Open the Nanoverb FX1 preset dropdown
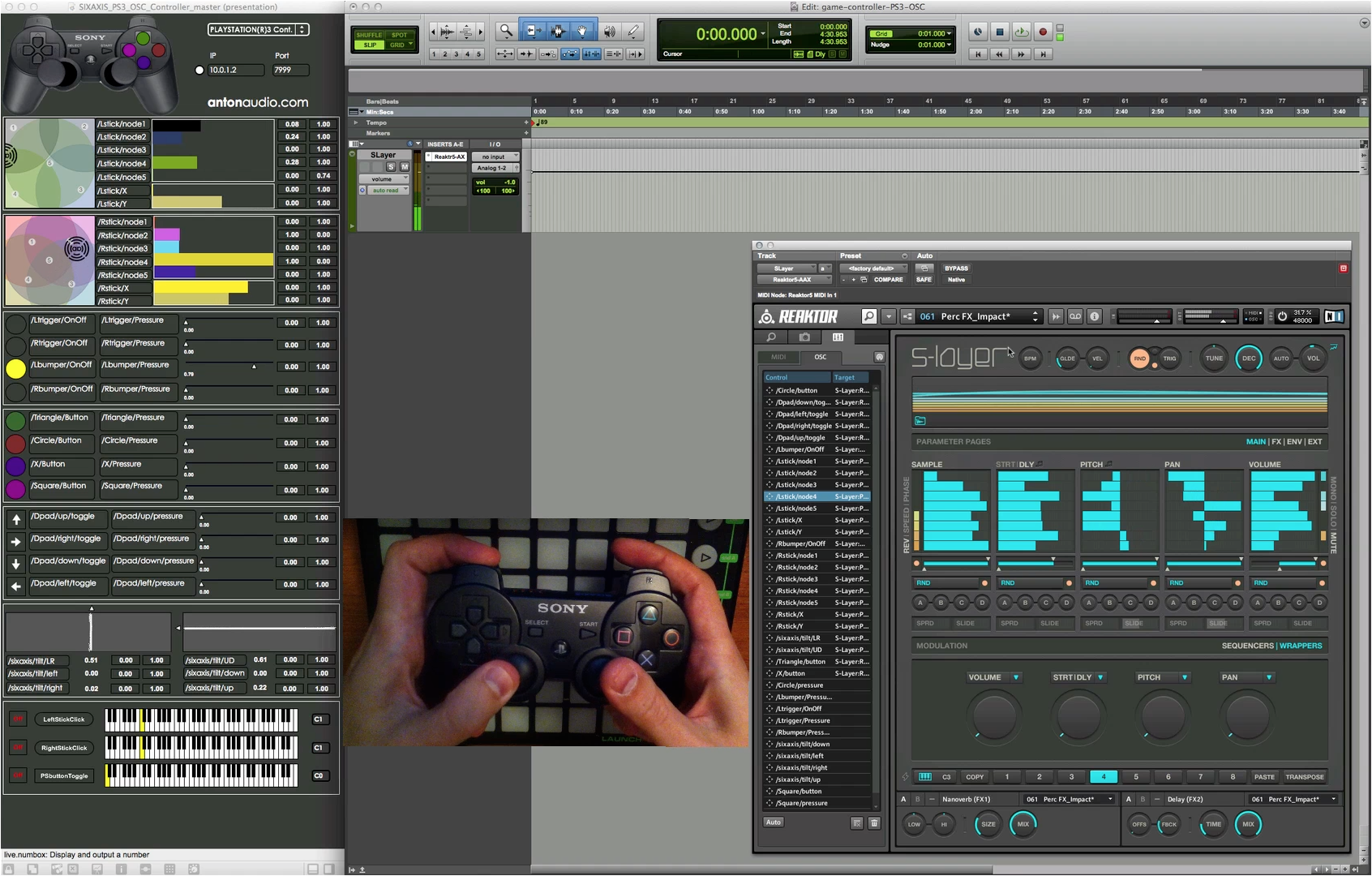Image resolution: width=1372 pixels, height=876 pixels. pyautogui.click(x=1067, y=800)
